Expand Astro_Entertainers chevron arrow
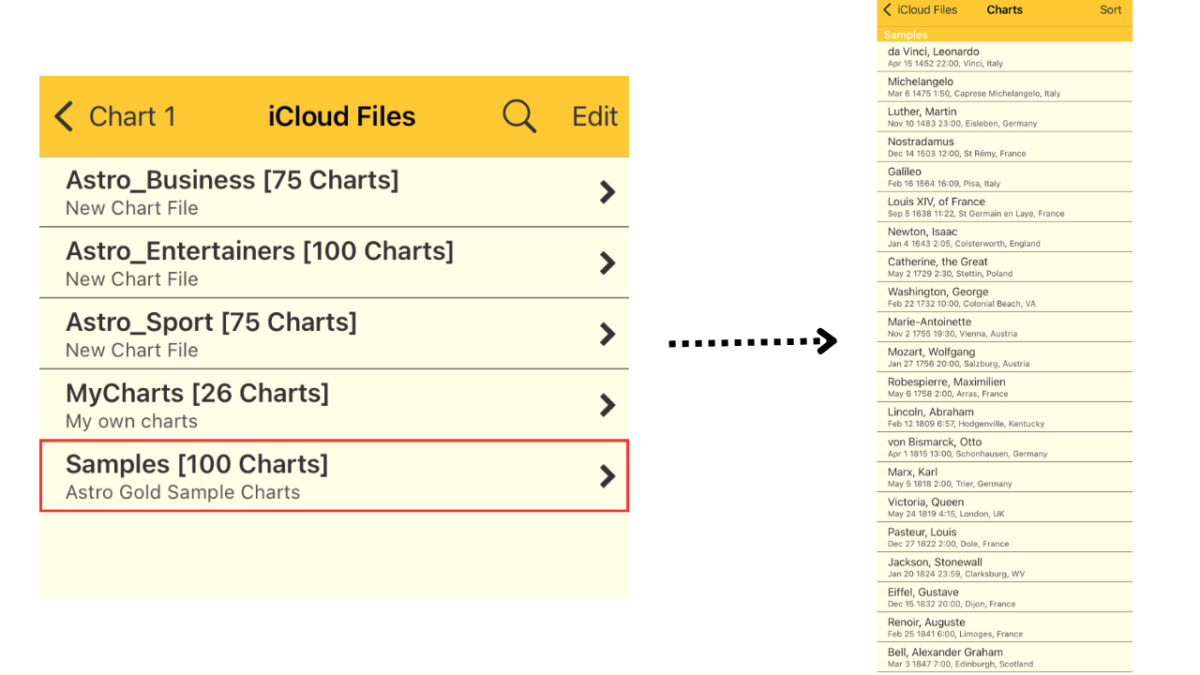The image size is (1200, 675). [x=606, y=263]
